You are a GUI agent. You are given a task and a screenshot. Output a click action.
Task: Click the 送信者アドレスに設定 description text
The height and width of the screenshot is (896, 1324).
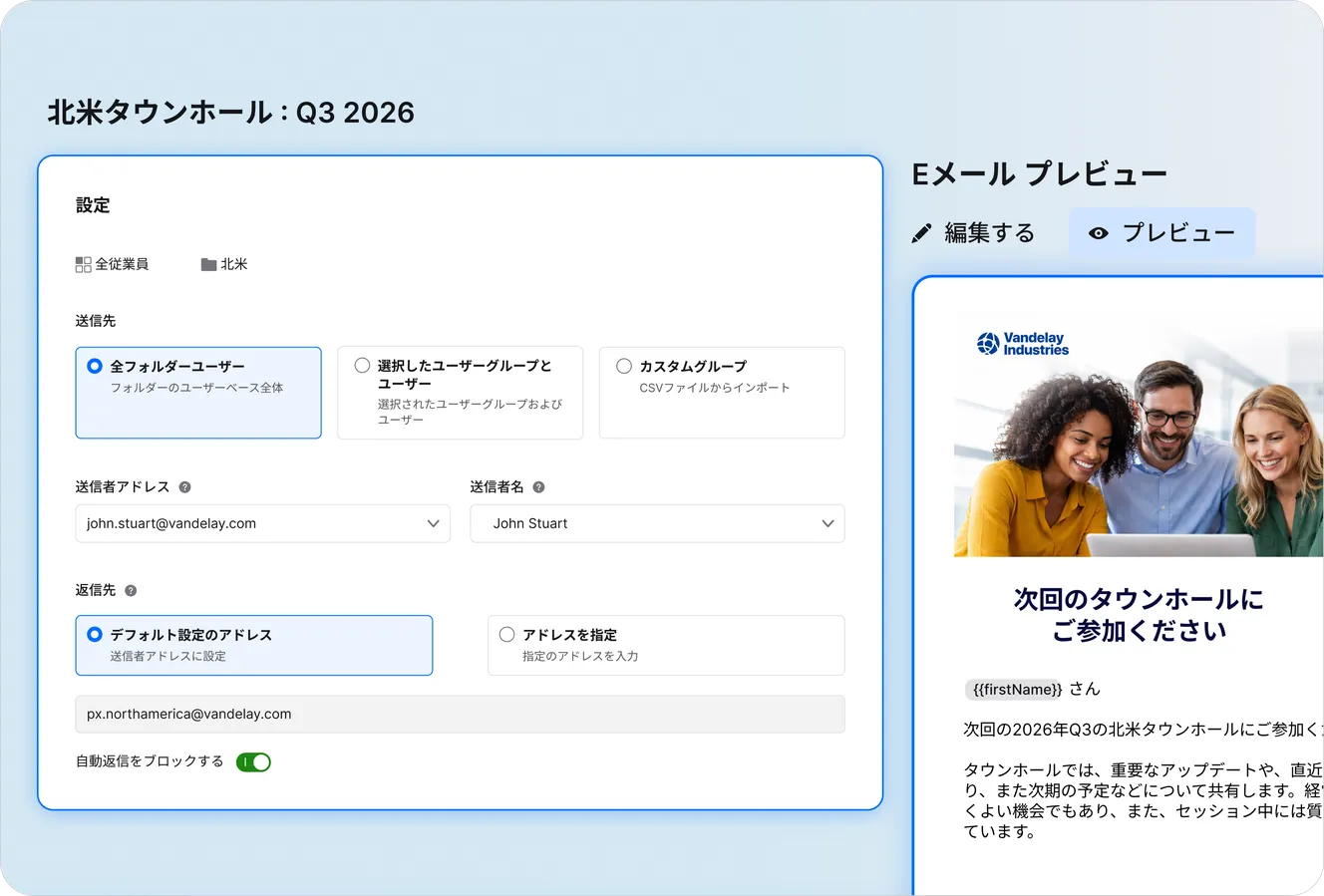tap(168, 656)
